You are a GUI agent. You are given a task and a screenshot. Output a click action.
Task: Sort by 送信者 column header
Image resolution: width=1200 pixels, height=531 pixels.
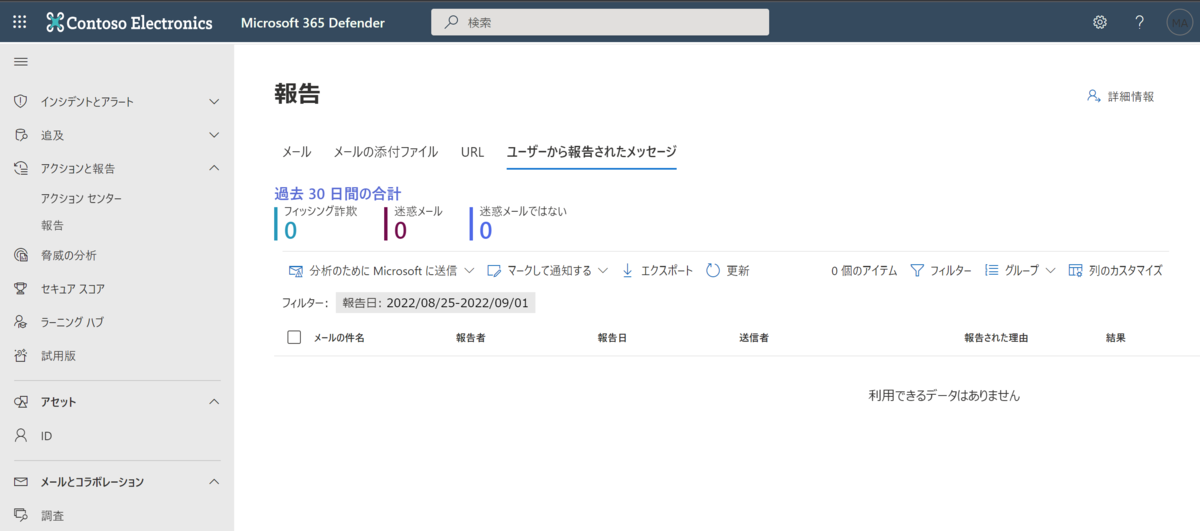coord(753,338)
